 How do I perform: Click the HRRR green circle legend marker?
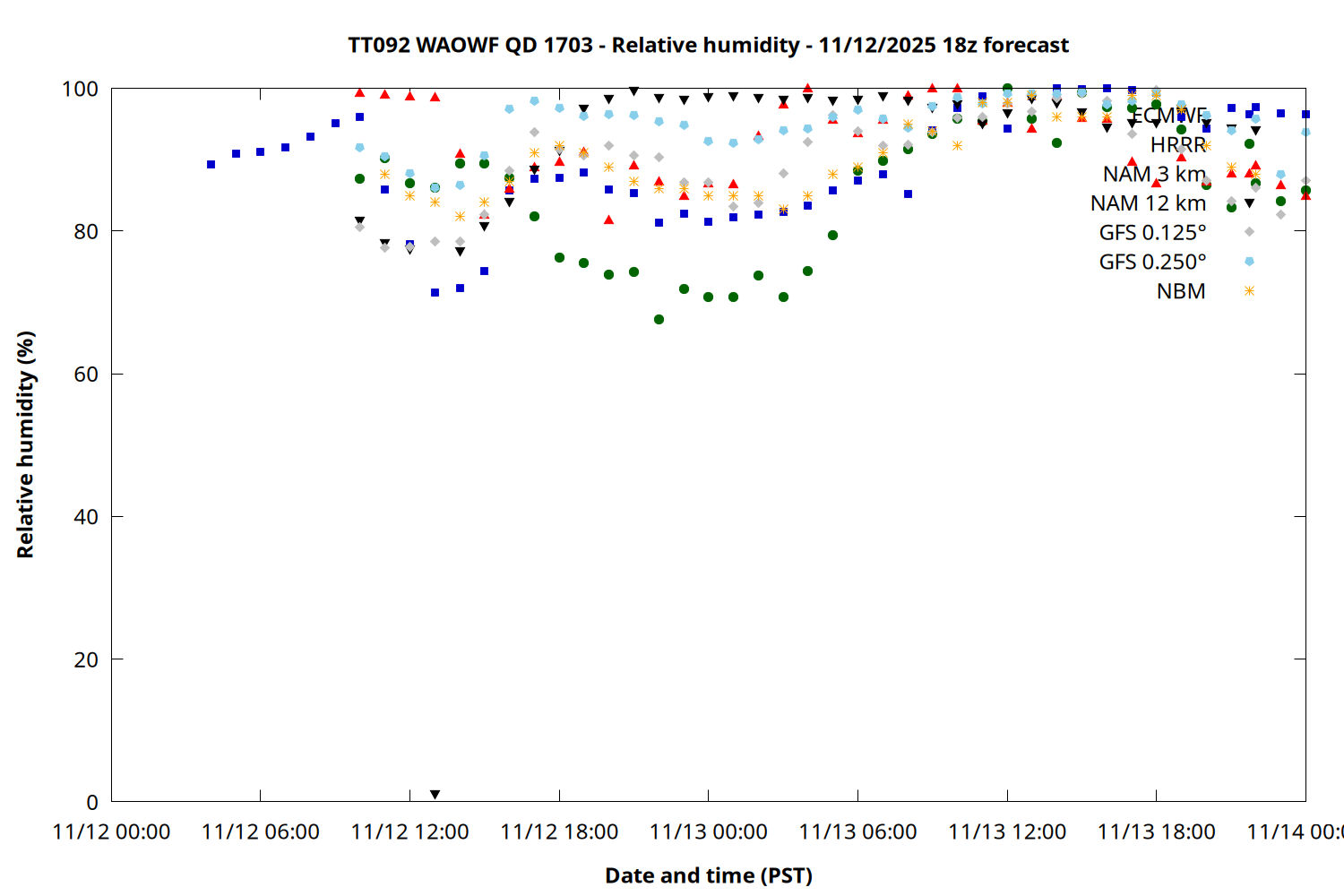[x=1249, y=144]
